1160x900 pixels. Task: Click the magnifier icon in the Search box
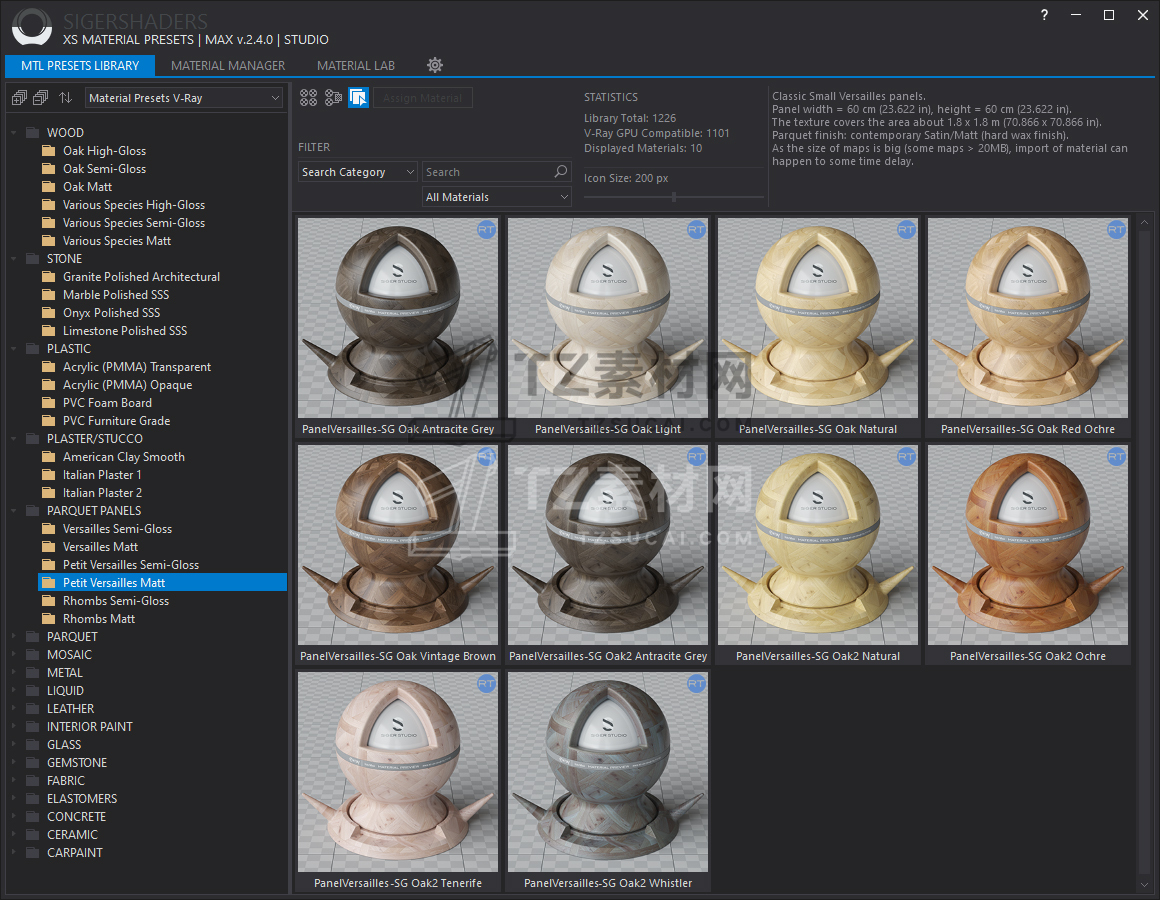(561, 172)
